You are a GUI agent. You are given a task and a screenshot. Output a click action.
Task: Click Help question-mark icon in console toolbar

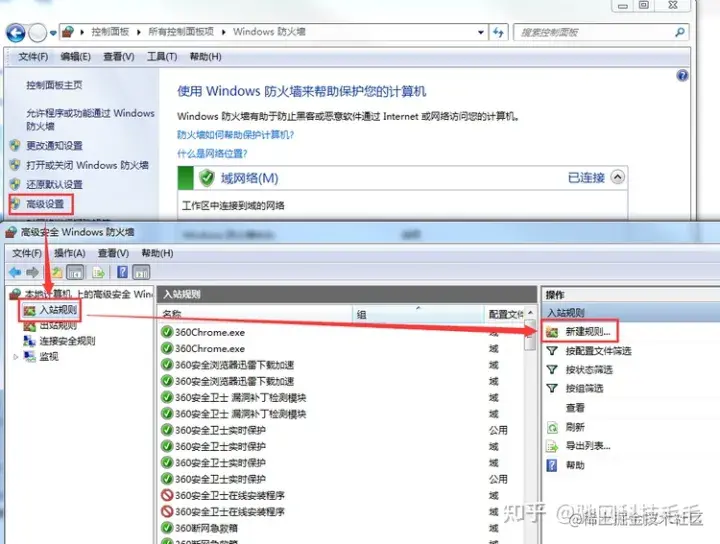[122, 272]
